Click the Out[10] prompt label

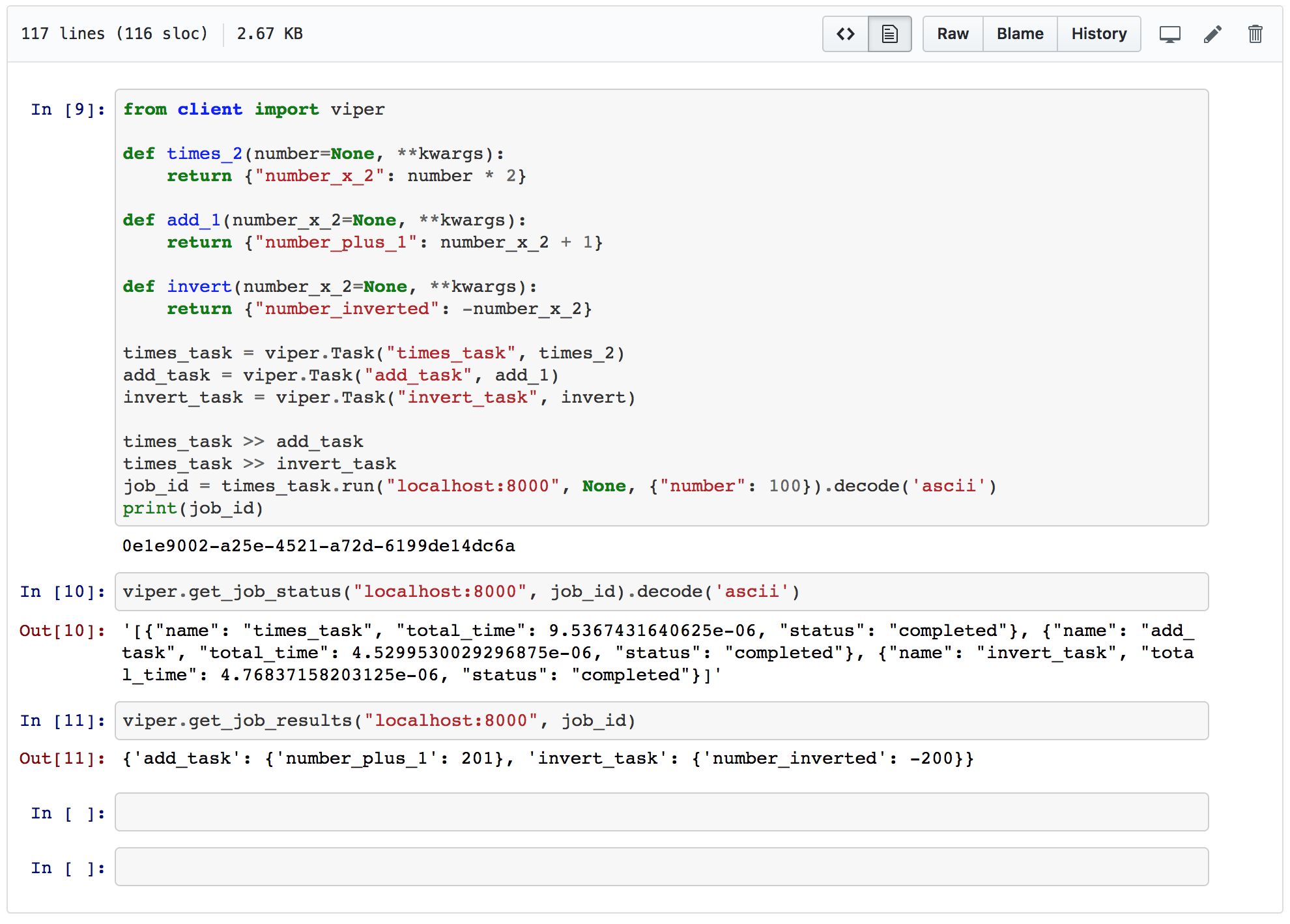(x=62, y=631)
